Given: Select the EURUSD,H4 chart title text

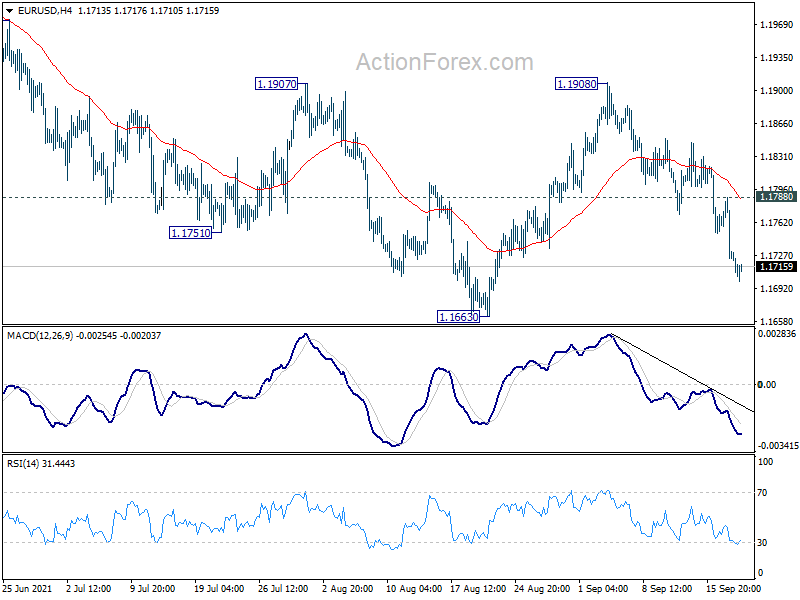Looking at the screenshot, I should 45,11.
